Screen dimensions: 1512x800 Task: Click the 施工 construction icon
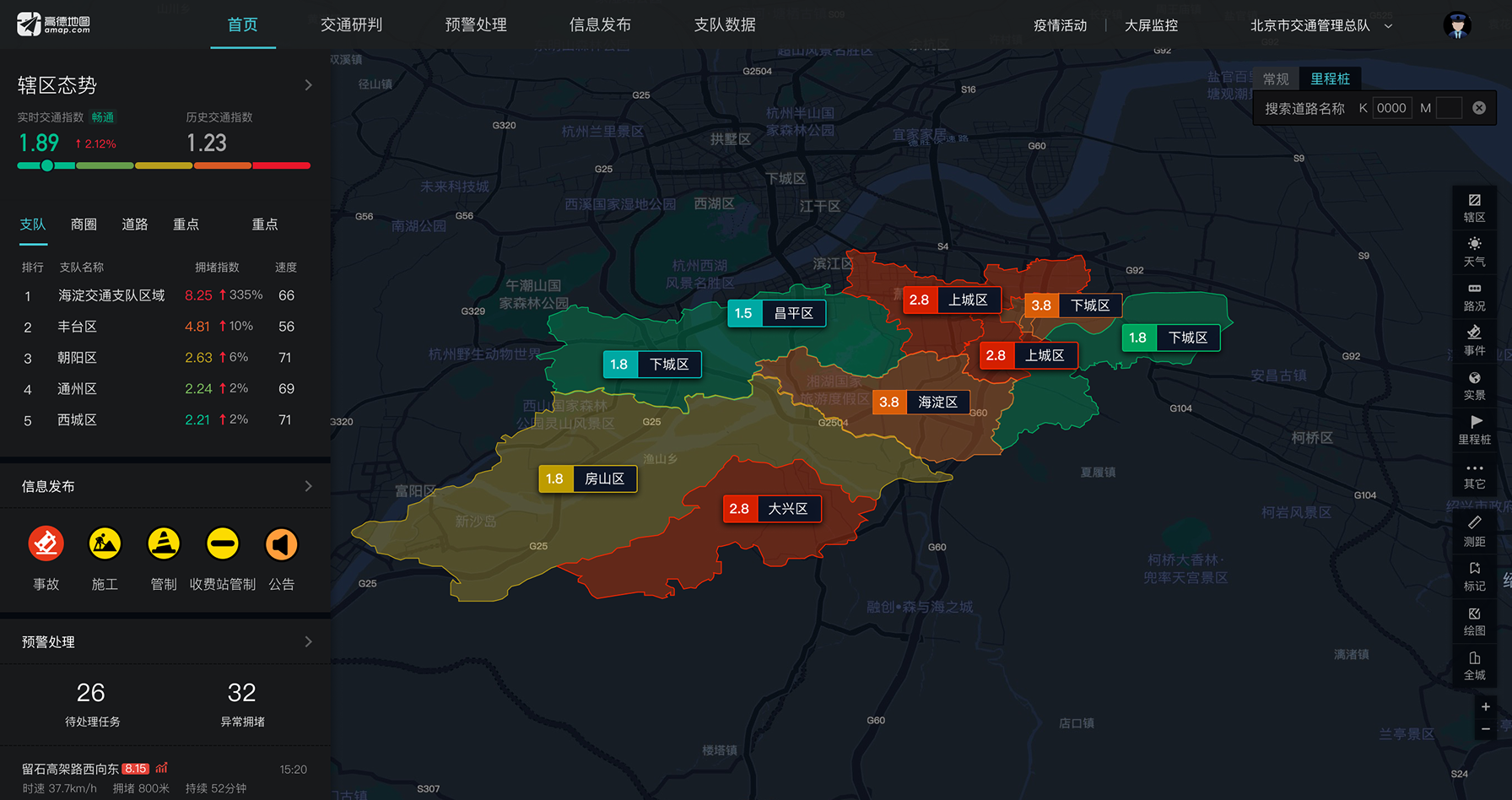[x=105, y=543]
